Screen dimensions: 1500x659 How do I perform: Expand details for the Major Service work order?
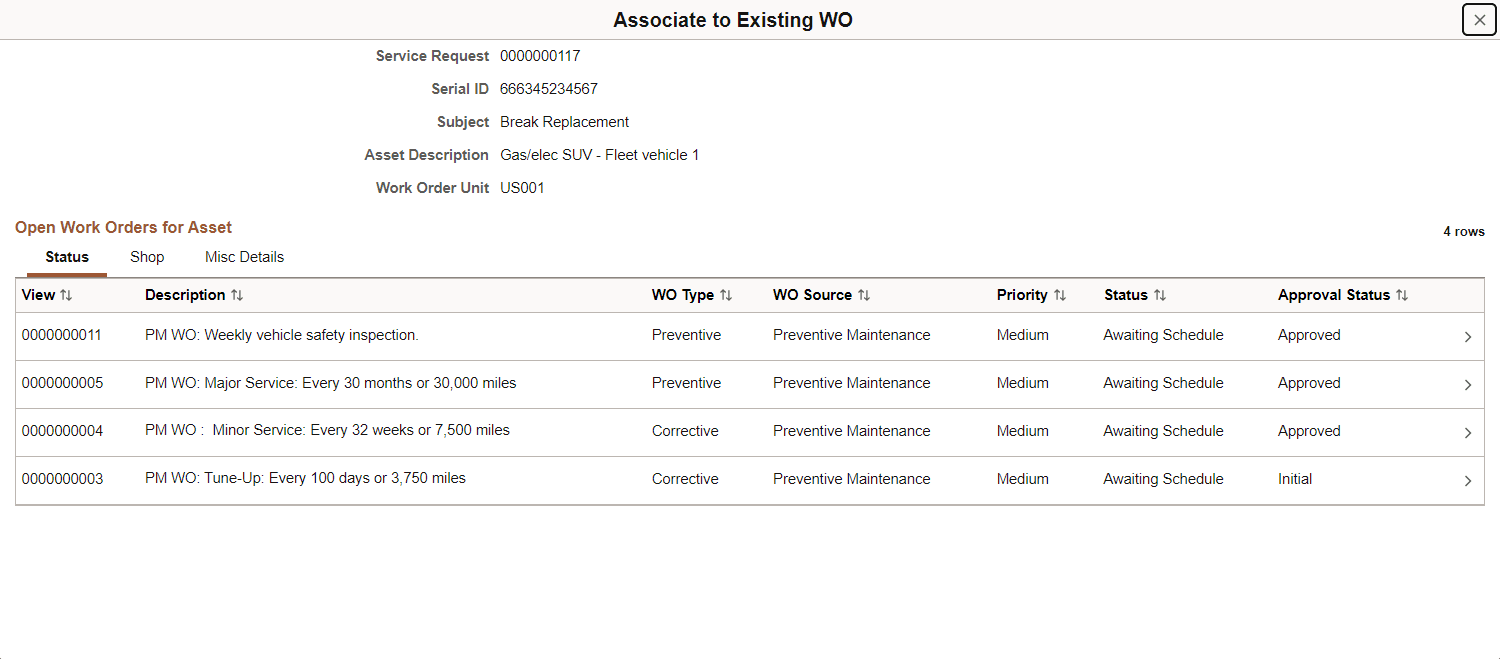coord(1467,384)
